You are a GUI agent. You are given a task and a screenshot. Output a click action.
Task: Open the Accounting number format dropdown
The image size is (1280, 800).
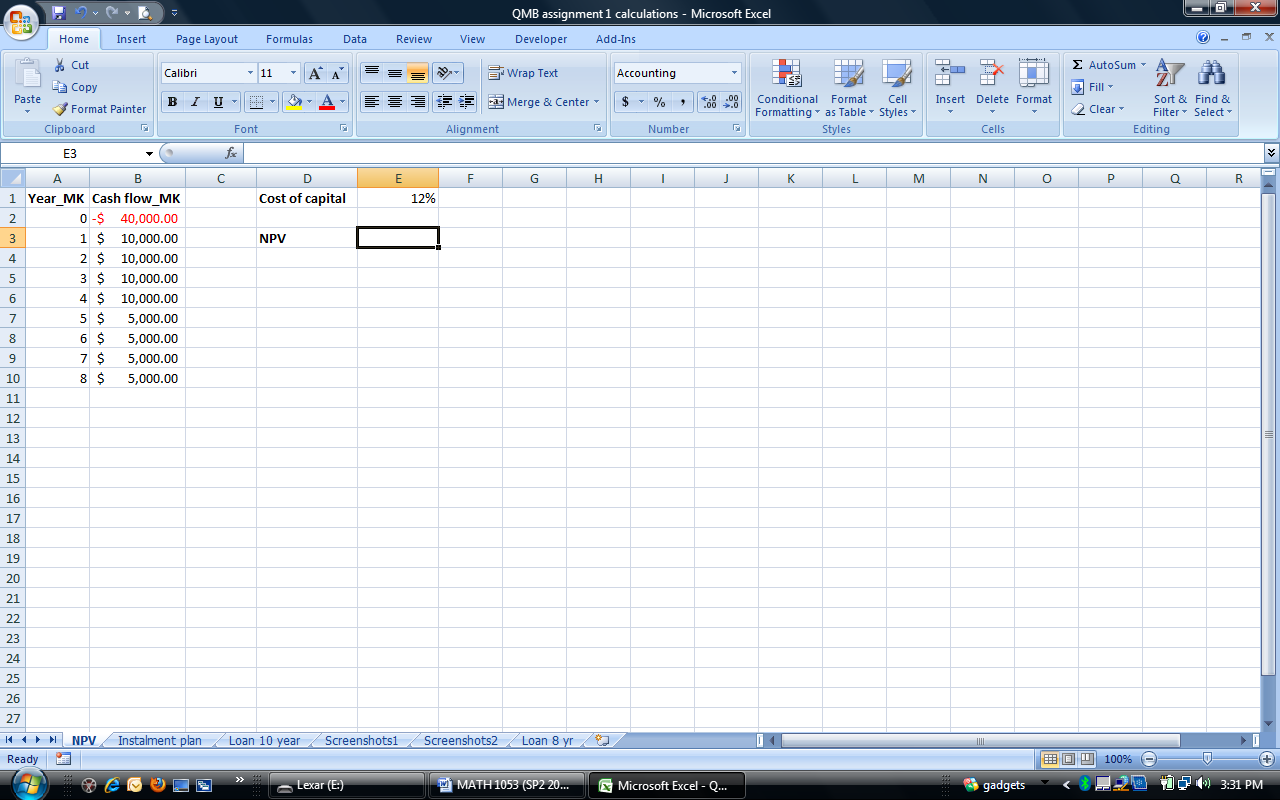734,73
